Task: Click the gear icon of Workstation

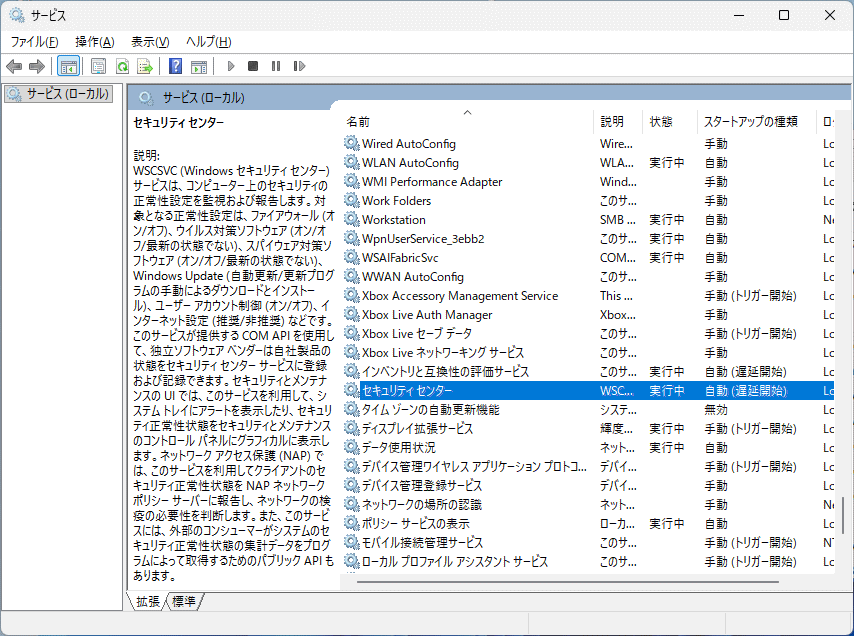Action: (352, 219)
